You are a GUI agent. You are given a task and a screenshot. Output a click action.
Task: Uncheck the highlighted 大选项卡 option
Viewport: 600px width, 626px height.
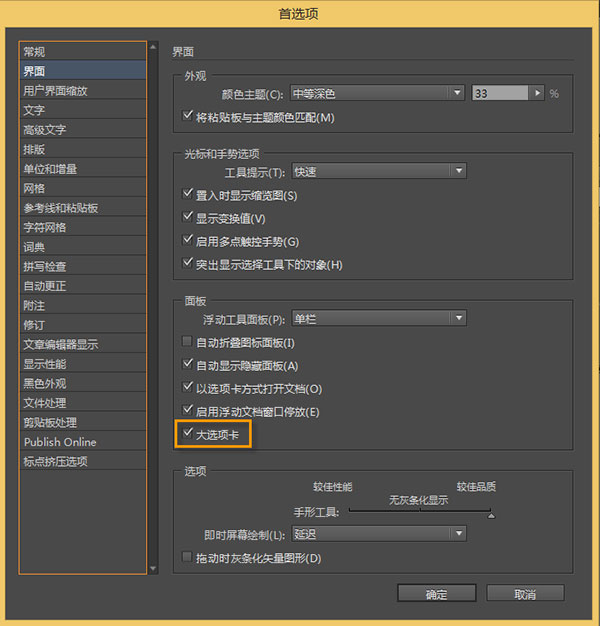[x=187, y=434]
